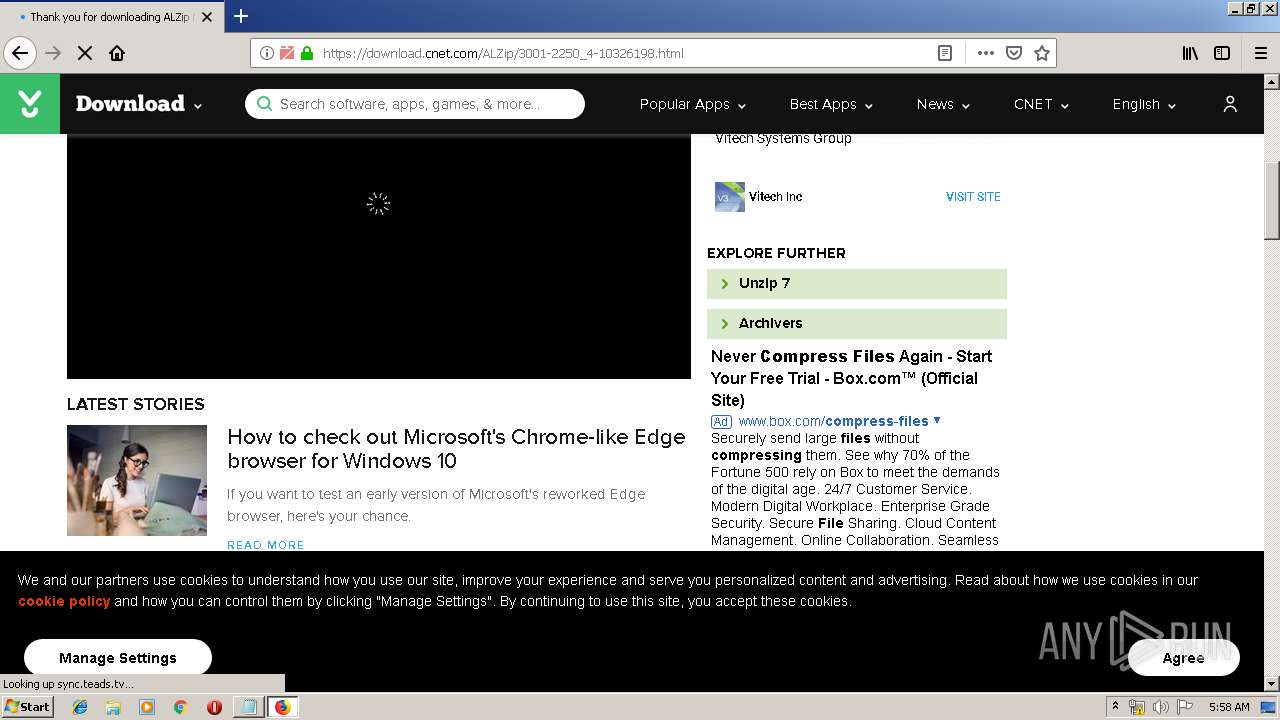Open site information icon in address bar
The width and height of the screenshot is (1280, 720).
point(267,53)
